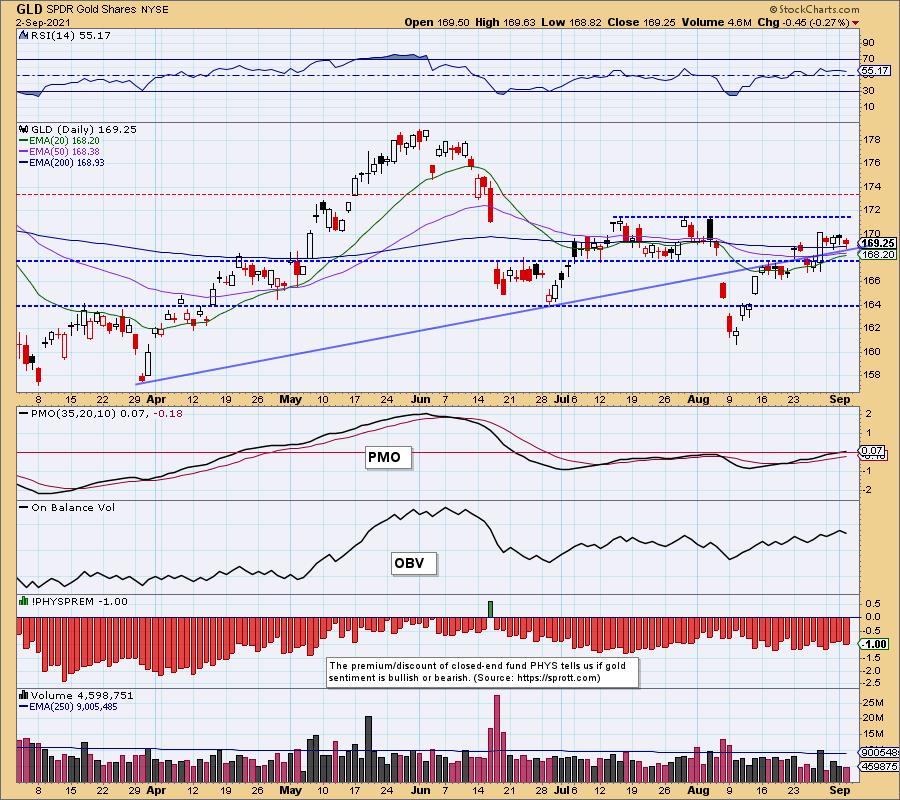
Task: Click the StockCharts.com watermark logo text
Action: click(x=814, y=9)
